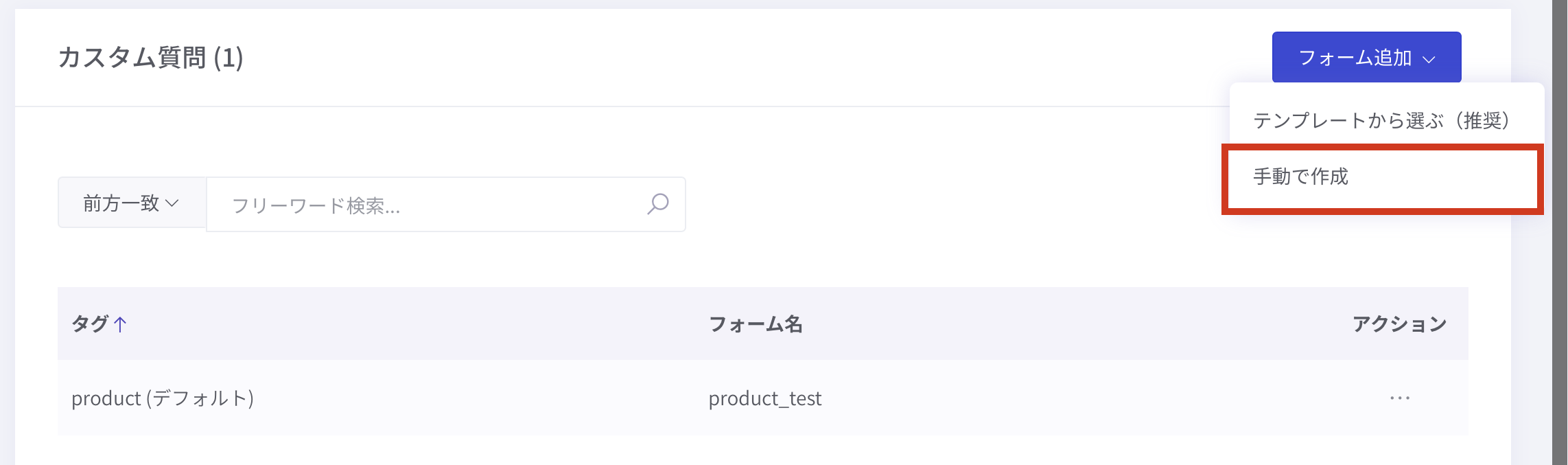Image resolution: width=1568 pixels, height=465 pixels.
Task: Click the フォーム名 column header
Action: pos(756,324)
